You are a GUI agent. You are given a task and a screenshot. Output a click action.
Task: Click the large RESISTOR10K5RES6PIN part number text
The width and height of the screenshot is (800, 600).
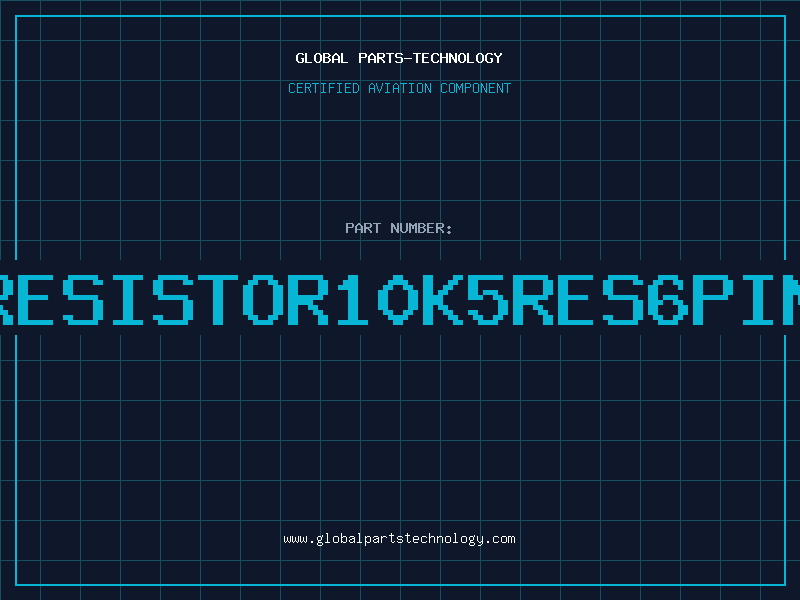pos(400,300)
